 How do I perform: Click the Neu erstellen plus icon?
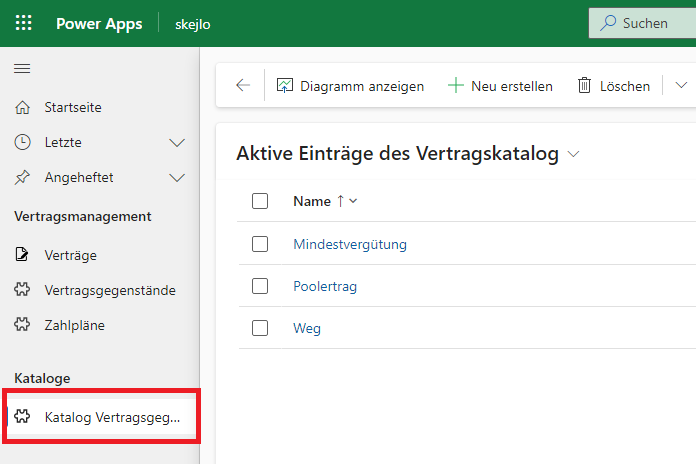(455, 86)
